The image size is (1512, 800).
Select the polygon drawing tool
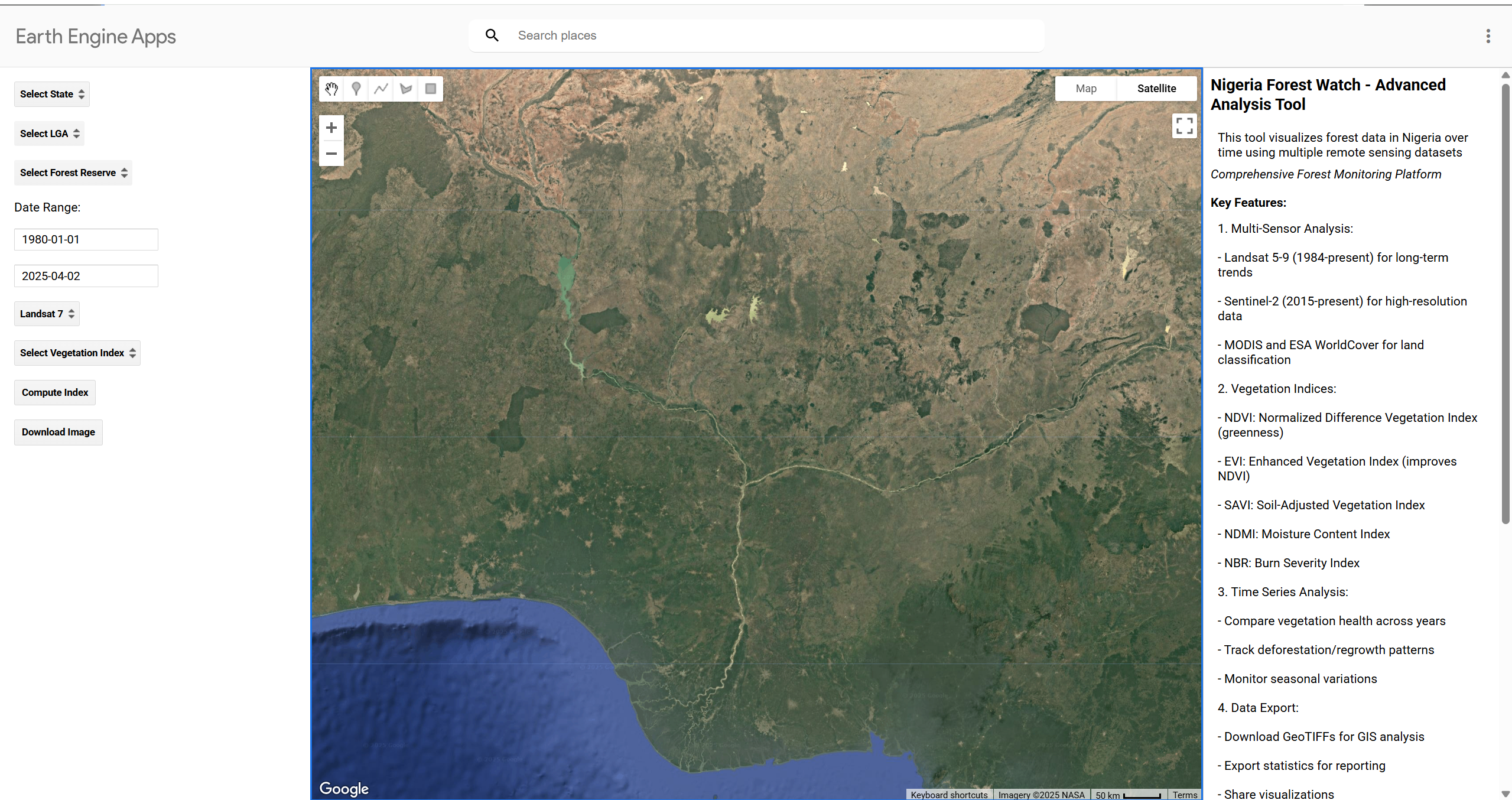pos(405,89)
